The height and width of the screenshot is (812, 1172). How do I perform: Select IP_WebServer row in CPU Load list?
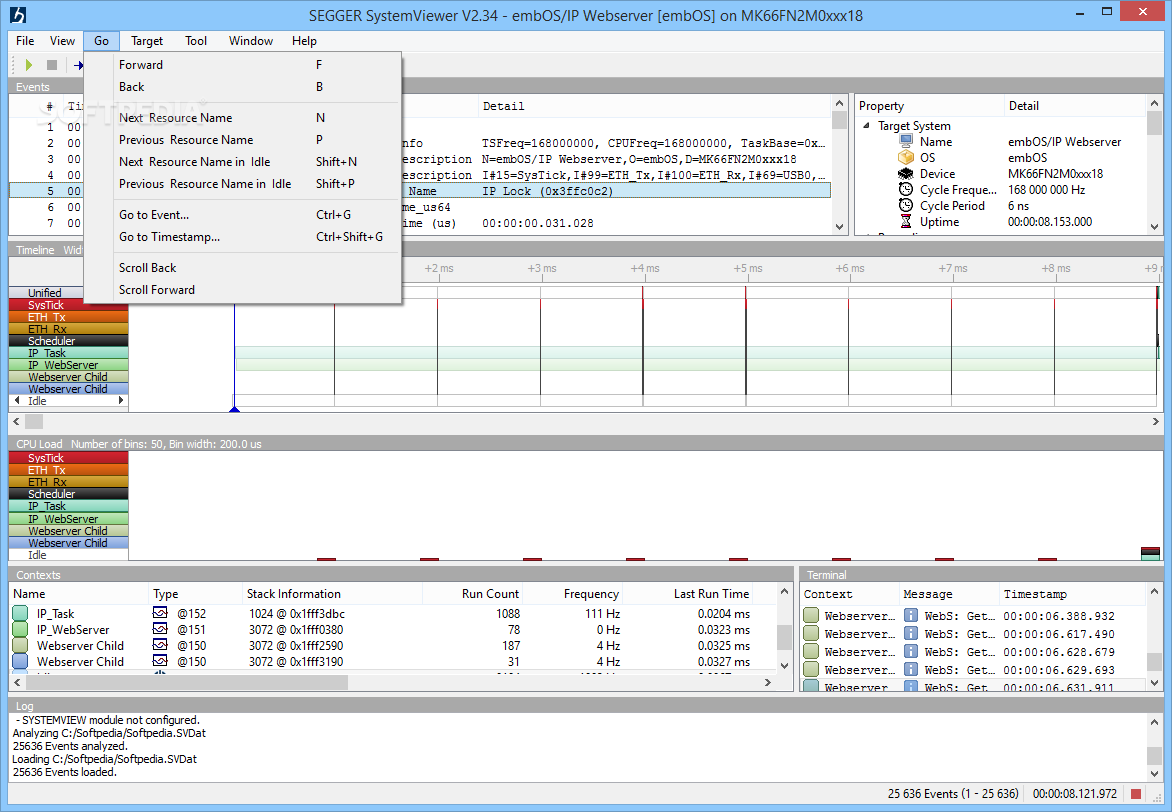click(68, 519)
